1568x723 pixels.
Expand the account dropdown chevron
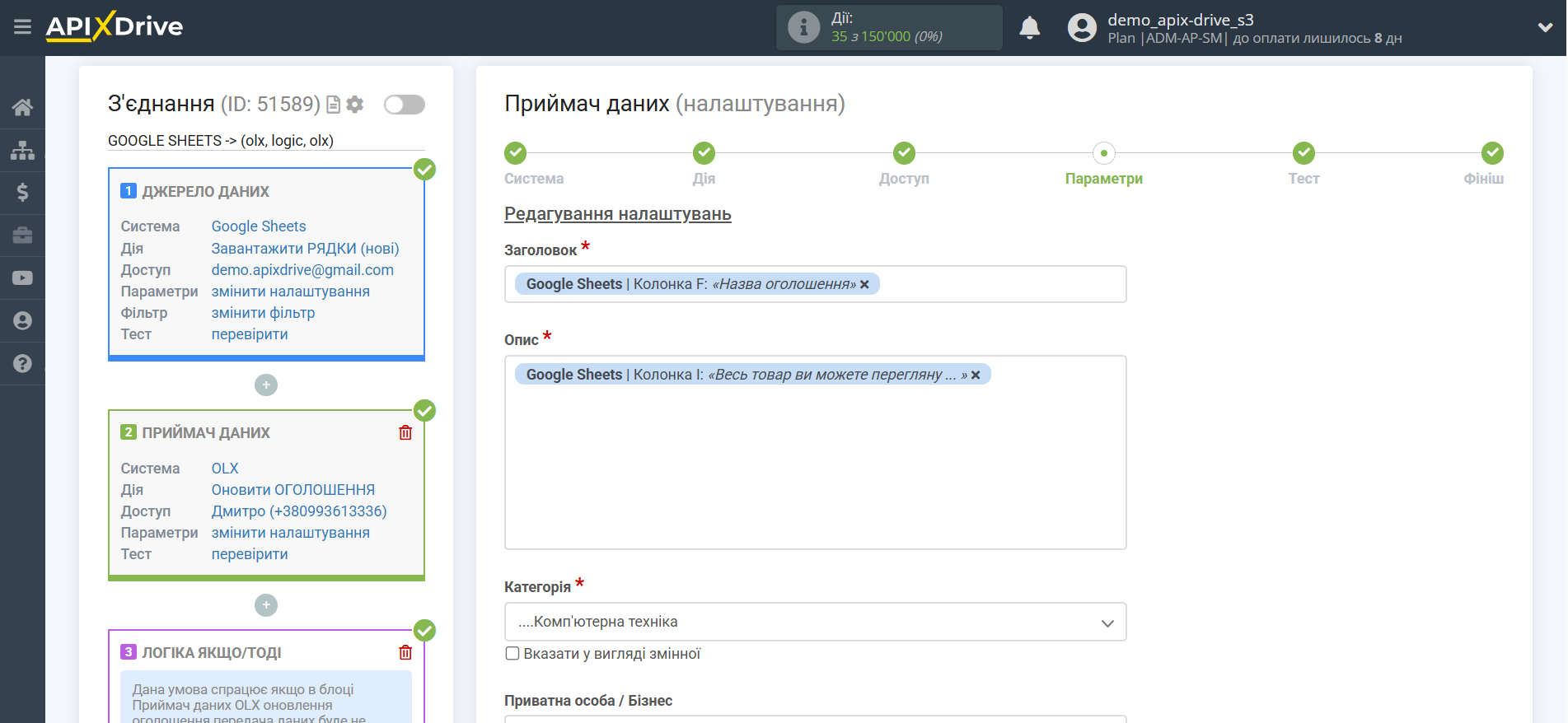1545,27
